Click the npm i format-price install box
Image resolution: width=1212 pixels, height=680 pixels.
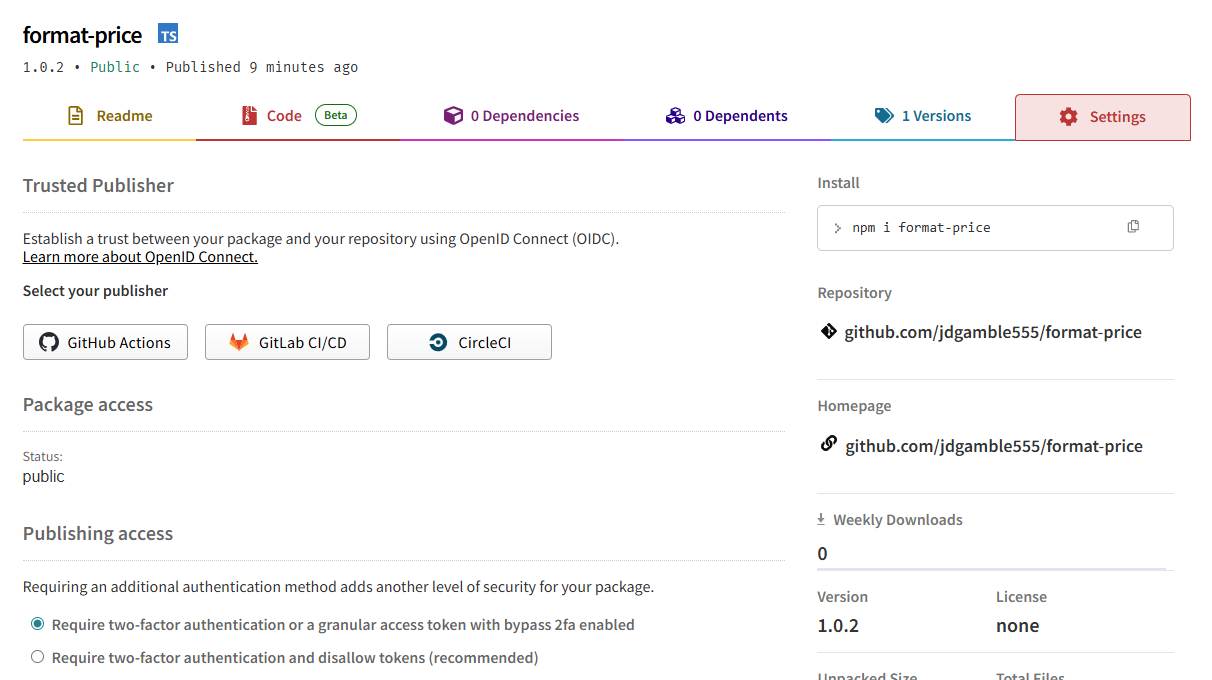[995, 228]
